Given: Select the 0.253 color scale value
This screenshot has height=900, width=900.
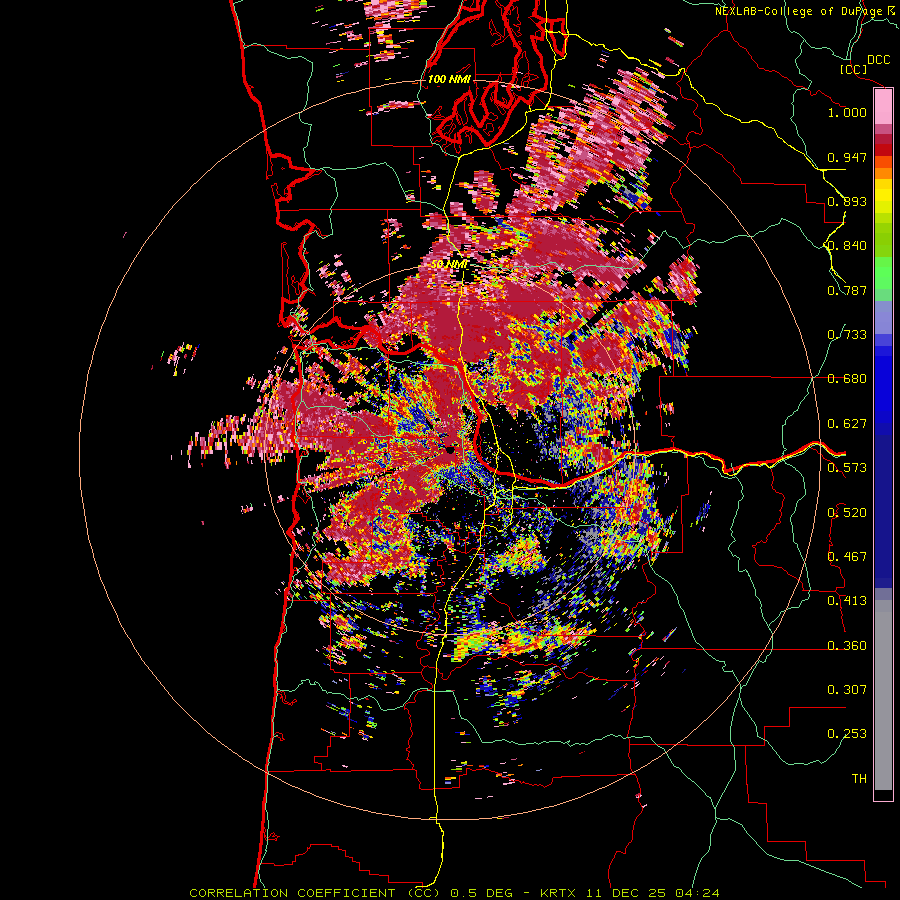Looking at the screenshot, I should pyautogui.click(x=847, y=734).
